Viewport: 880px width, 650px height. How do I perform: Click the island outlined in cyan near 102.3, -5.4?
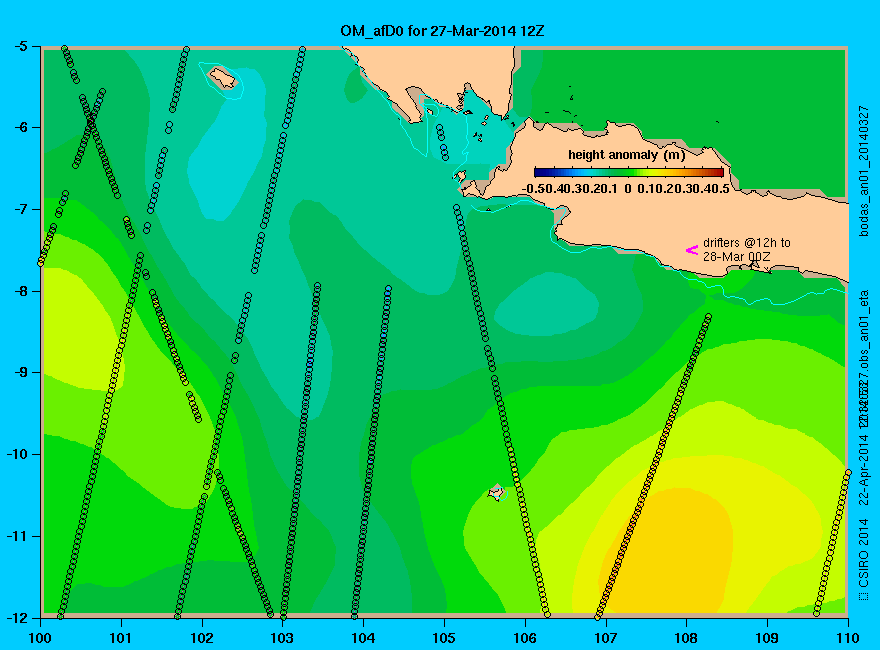[x=223, y=77]
